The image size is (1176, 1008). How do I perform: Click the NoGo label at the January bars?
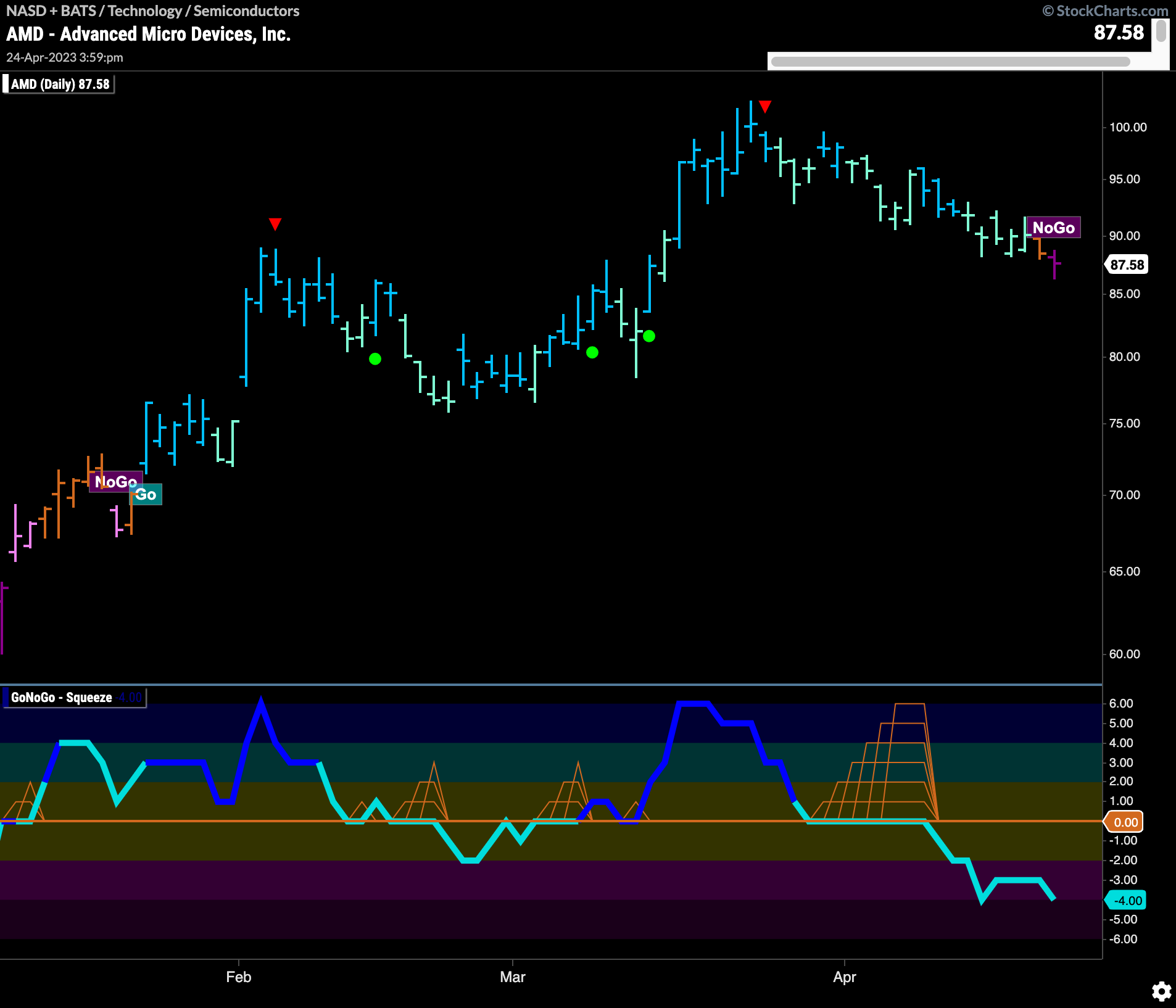[115, 481]
